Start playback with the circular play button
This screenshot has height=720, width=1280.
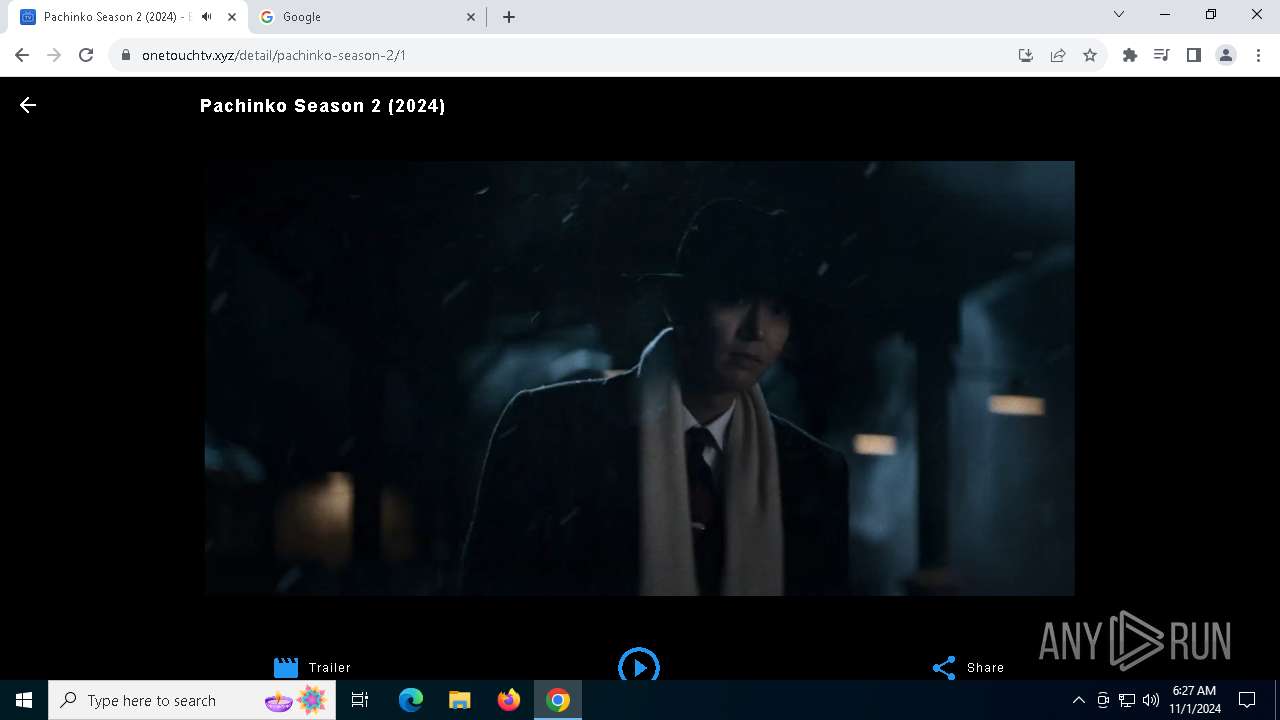(639, 666)
